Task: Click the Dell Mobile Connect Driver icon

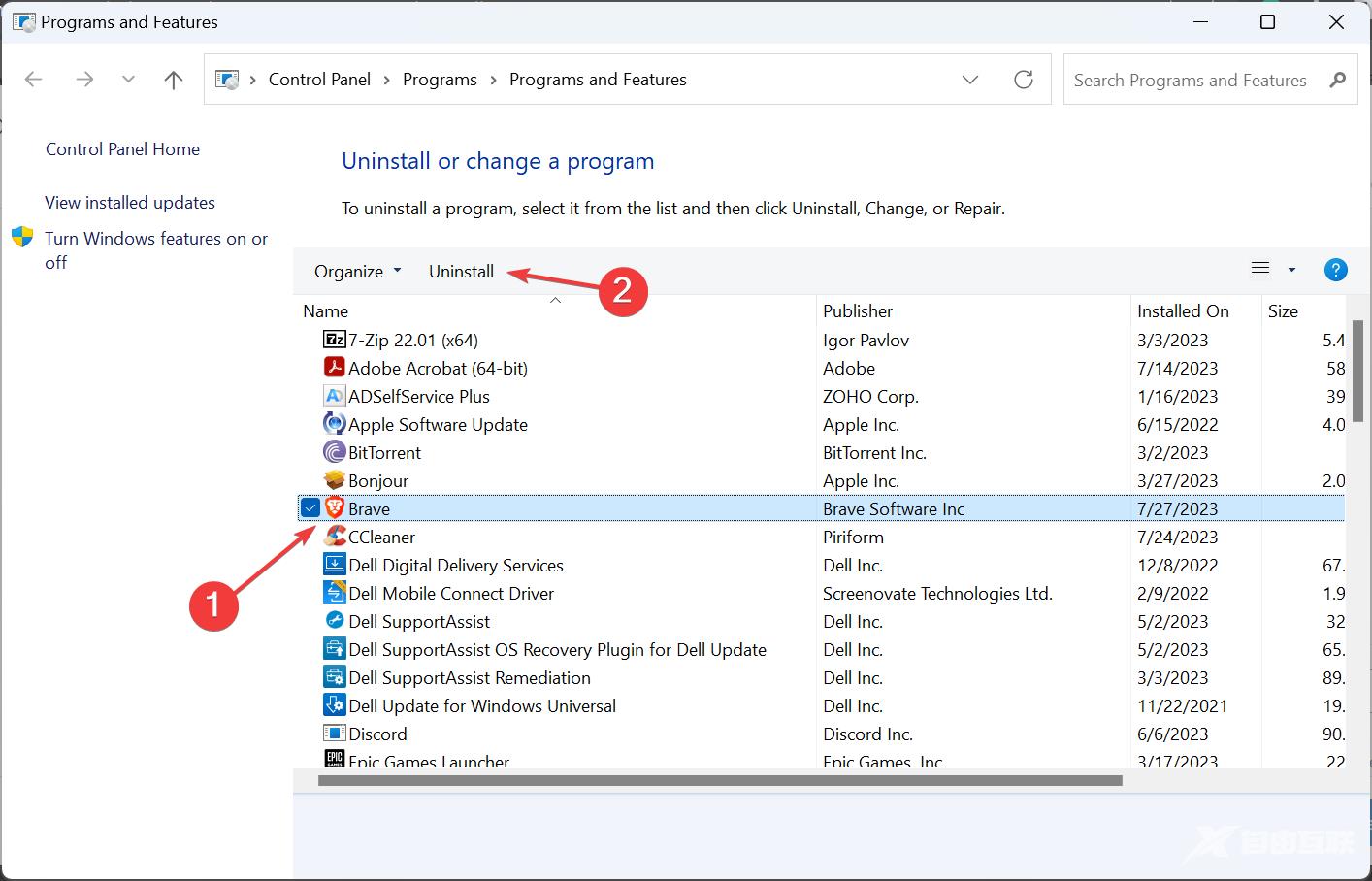Action: click(334, 593)
